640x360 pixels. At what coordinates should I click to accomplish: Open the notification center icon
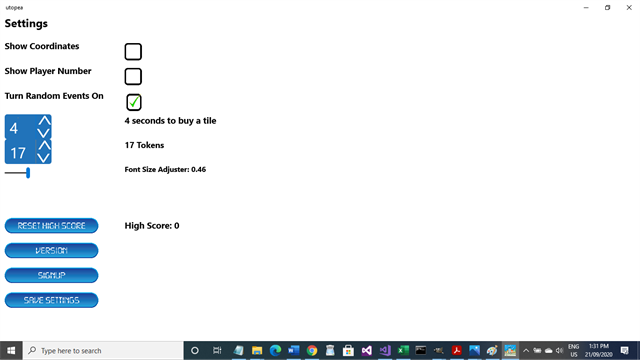pyautogui.click(x=624, y=351)
